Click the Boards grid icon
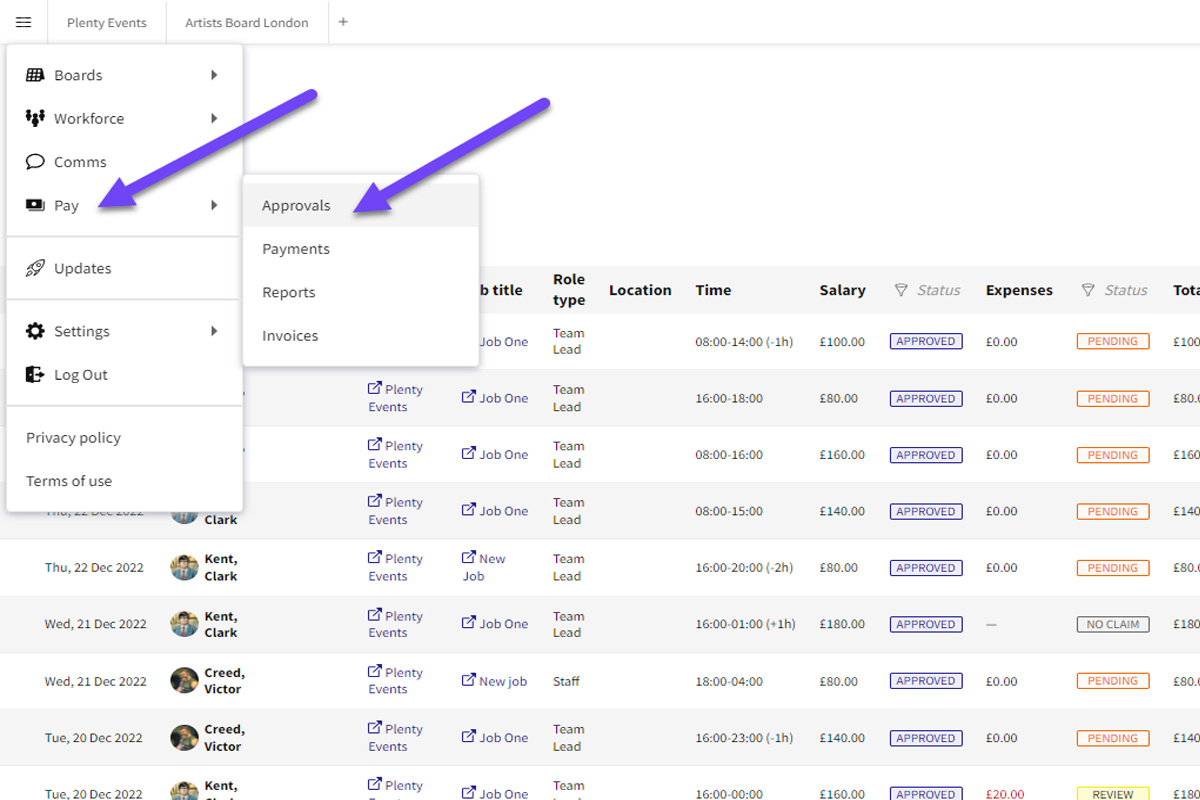 point(36,74)
